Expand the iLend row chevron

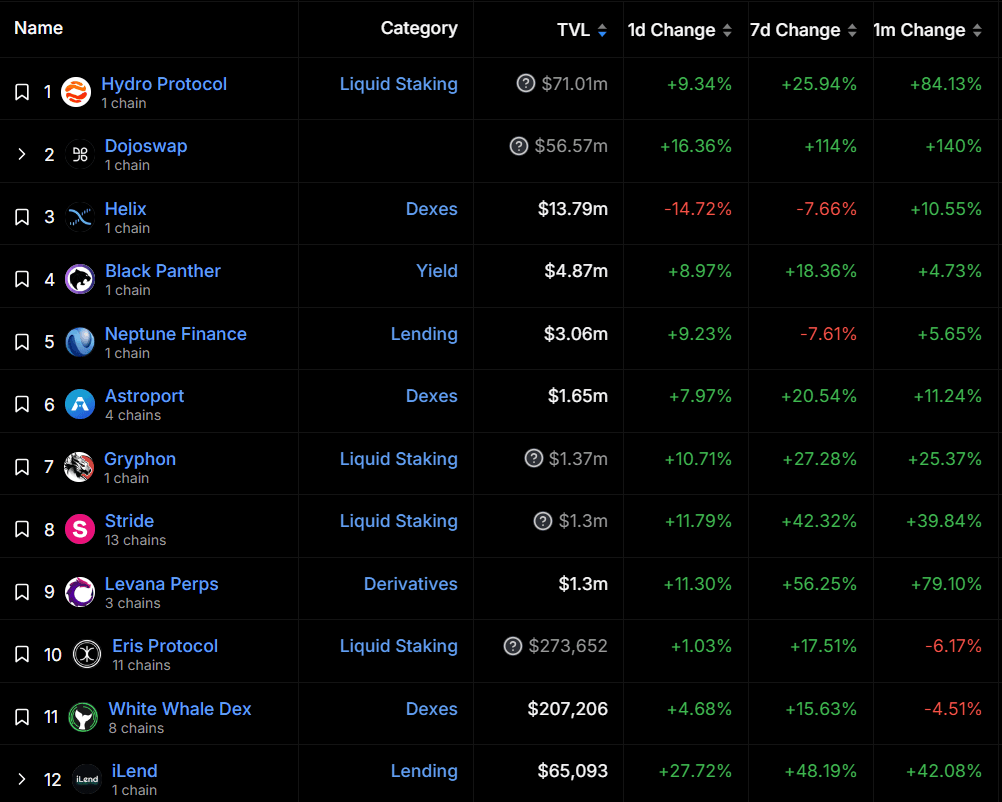pyautogui.click(x=22, y=779)
